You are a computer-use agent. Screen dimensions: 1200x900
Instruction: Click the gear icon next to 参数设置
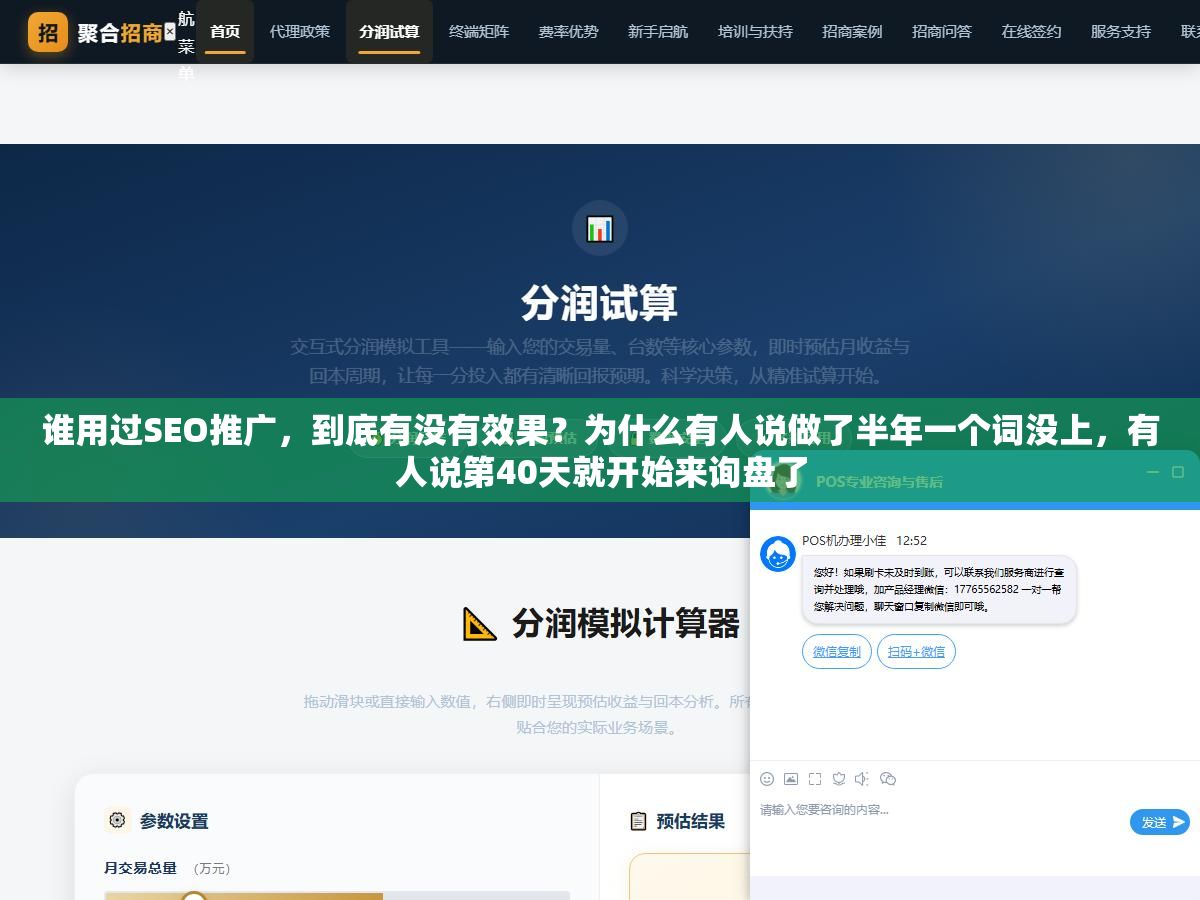[118, 820]
